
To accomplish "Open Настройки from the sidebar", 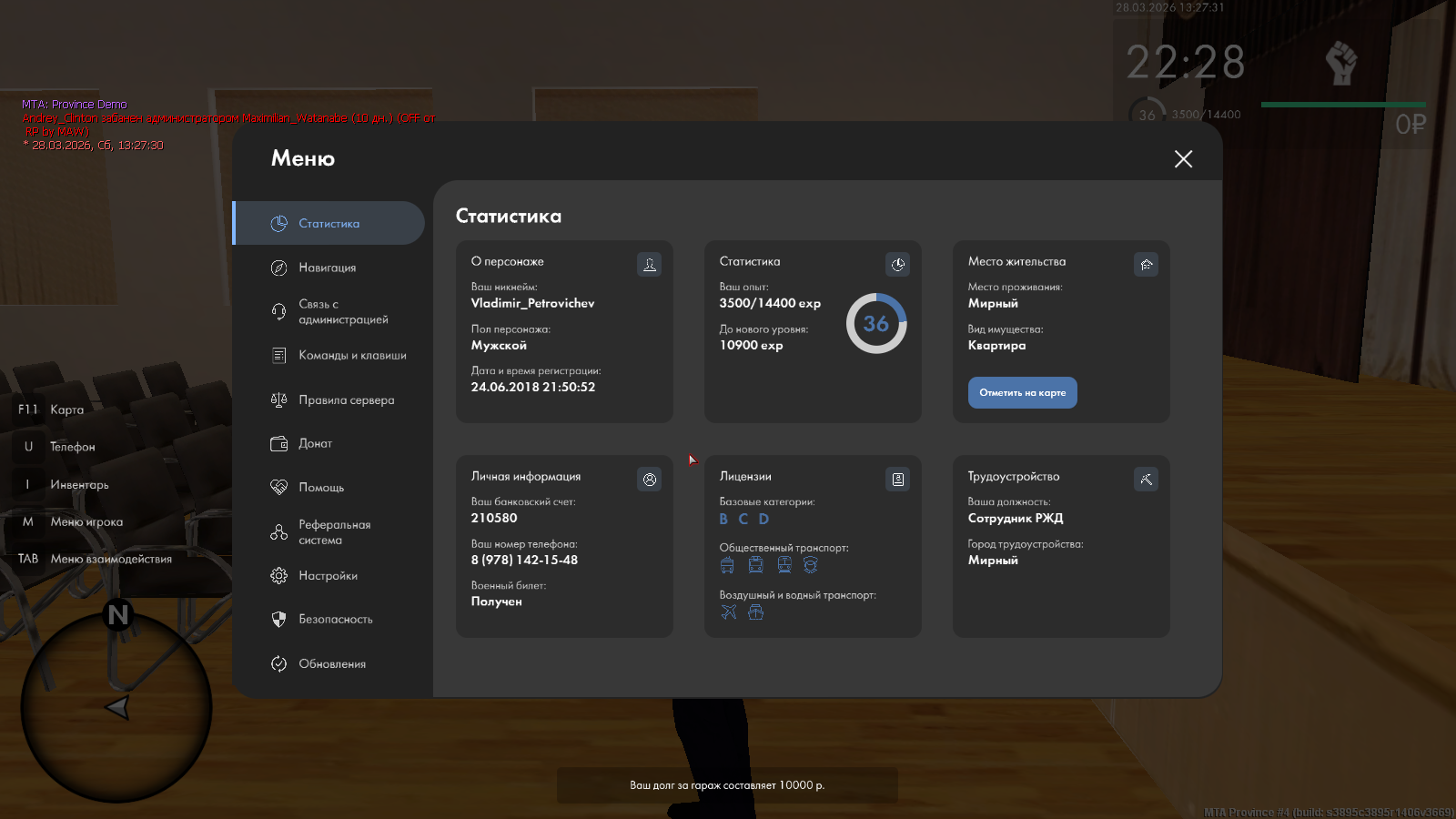I will click(328, 576).
